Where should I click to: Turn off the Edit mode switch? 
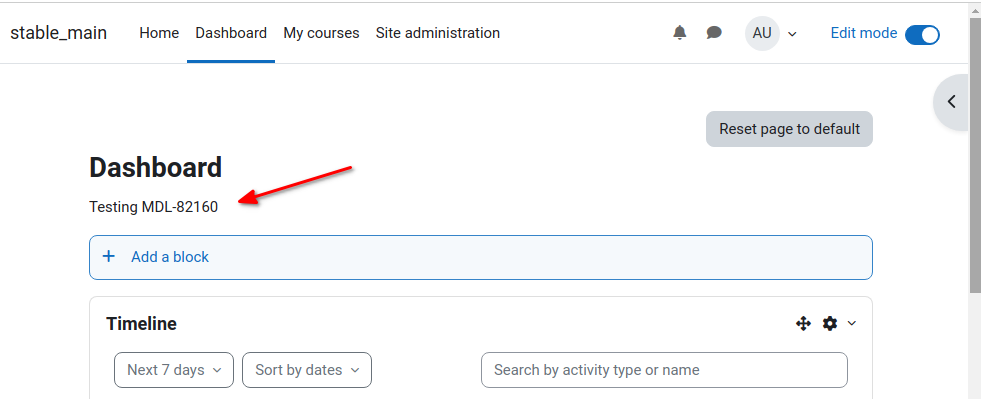pyautogui.click(x=922, y=34)
